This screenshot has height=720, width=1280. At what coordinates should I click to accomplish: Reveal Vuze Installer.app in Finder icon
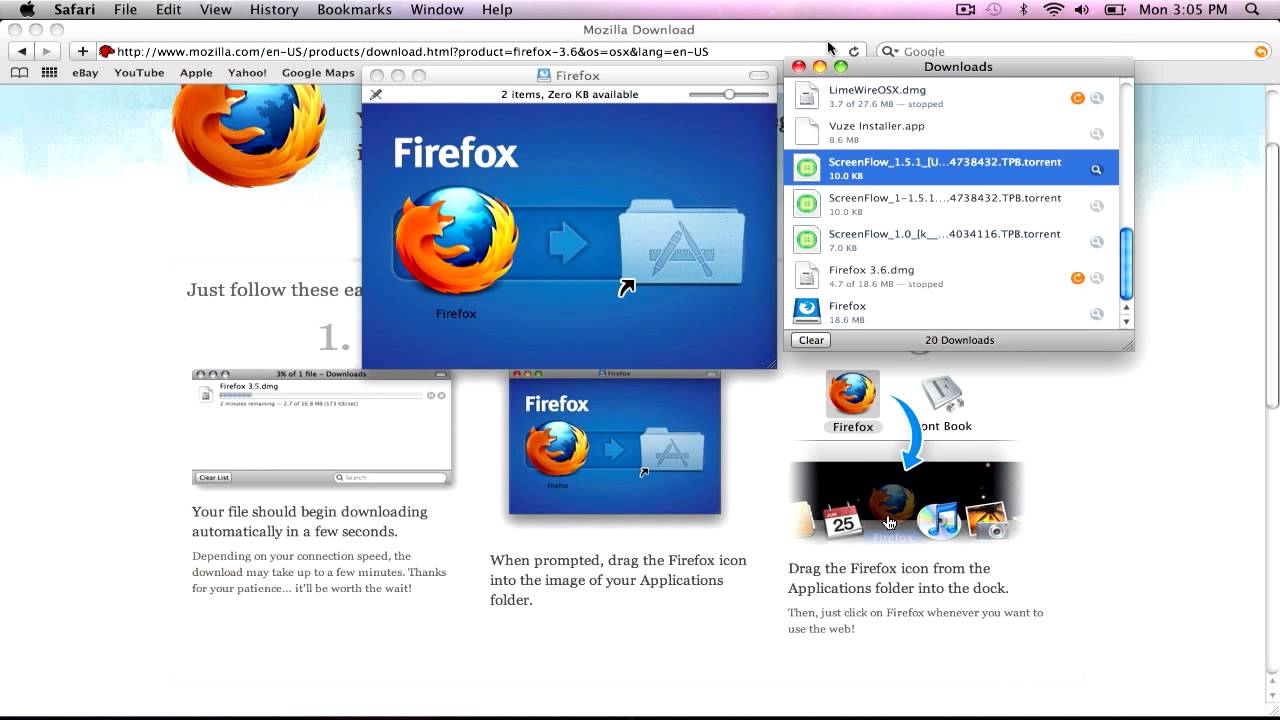(1097, 134)
